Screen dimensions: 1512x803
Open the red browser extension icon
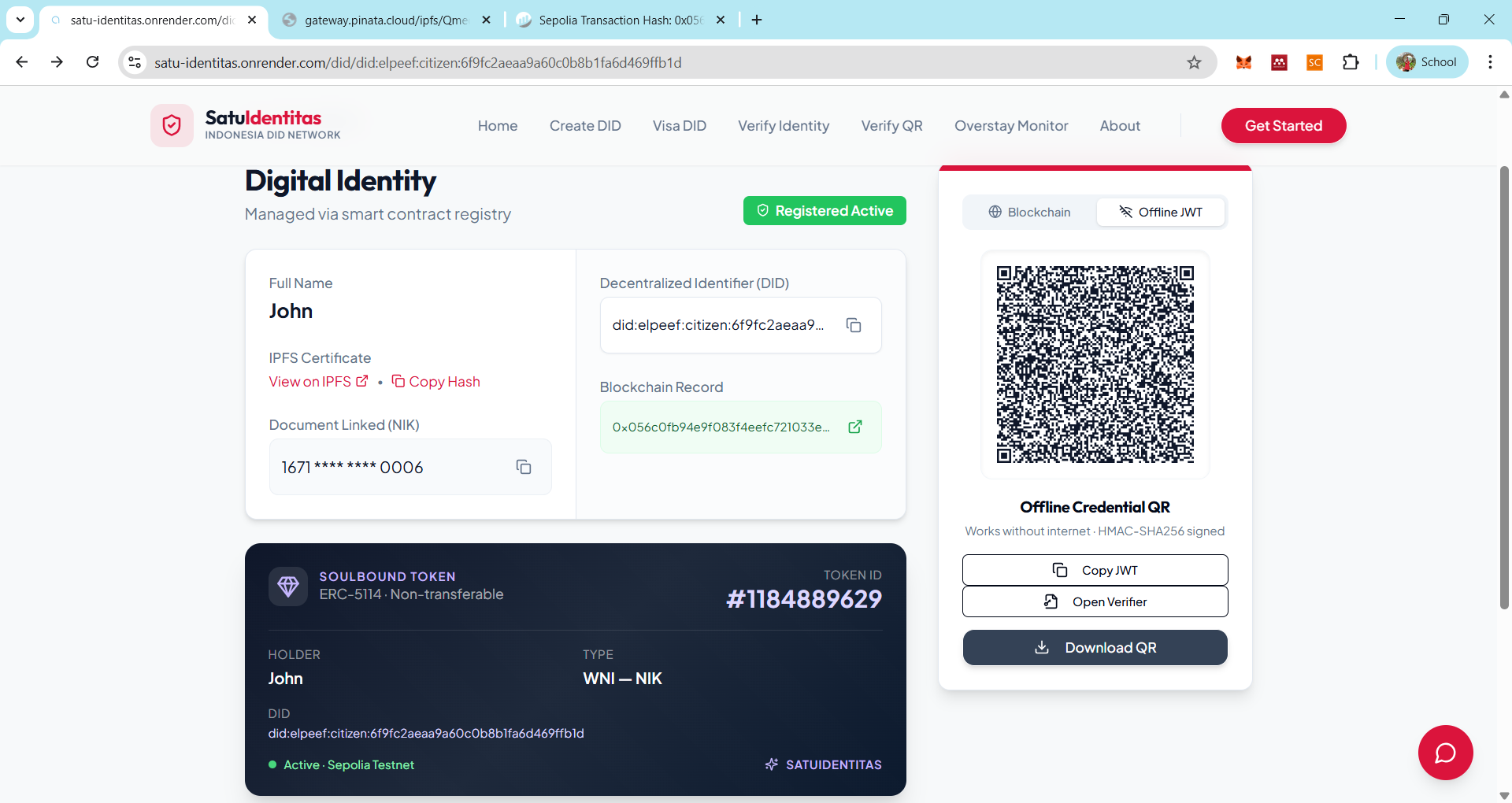coord(1279,62)
